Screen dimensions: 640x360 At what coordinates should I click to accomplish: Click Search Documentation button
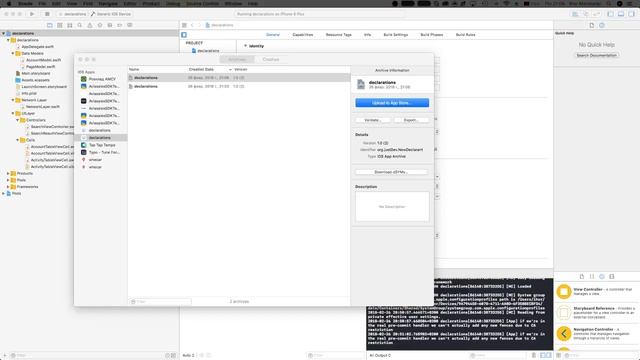coord(596,56)
